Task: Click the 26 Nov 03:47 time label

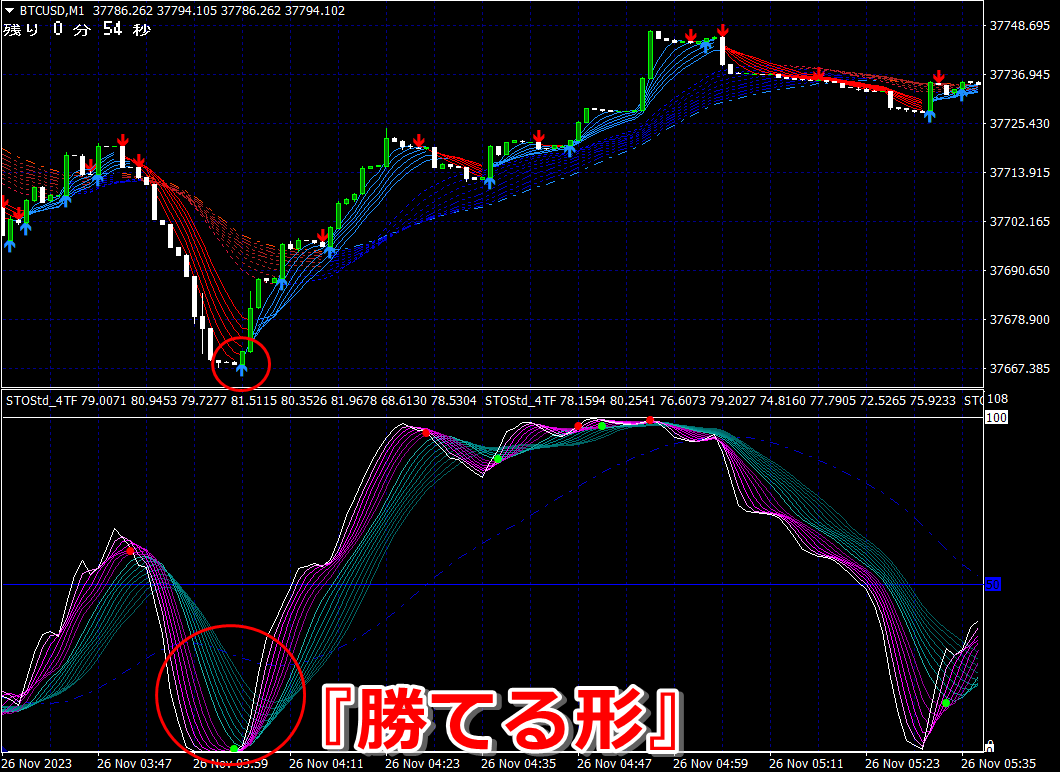Action: tap(134, 764)
